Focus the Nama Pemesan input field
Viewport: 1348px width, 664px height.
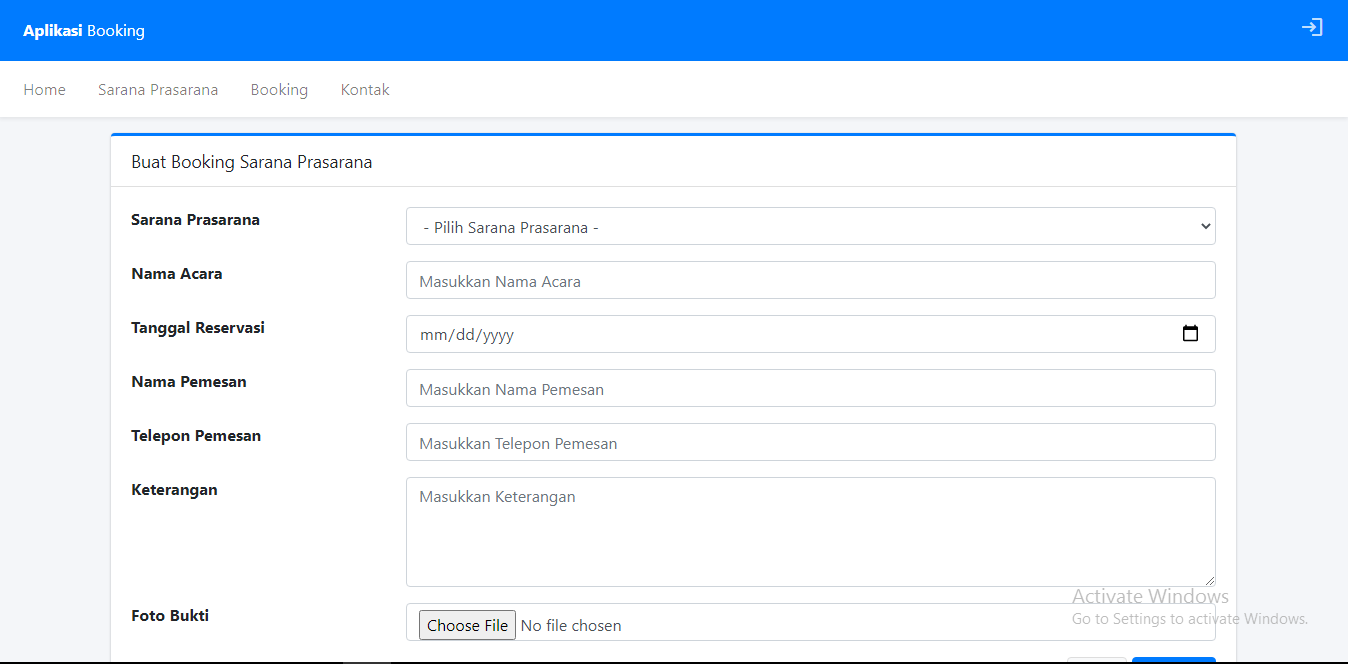[x=810, y=389]
